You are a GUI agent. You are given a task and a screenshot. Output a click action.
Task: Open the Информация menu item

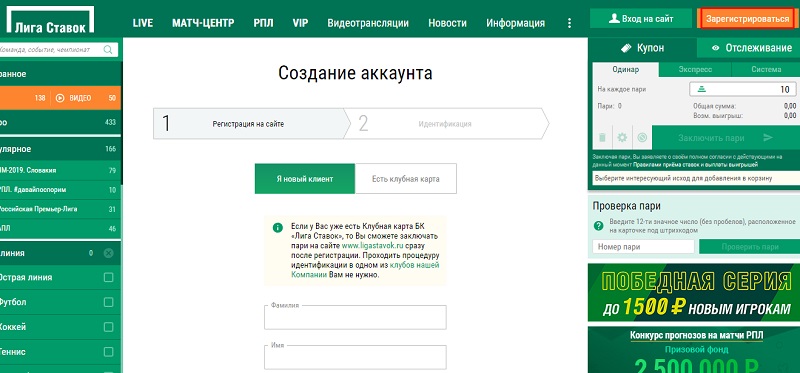pyautogui.click(x=515, y=23)
